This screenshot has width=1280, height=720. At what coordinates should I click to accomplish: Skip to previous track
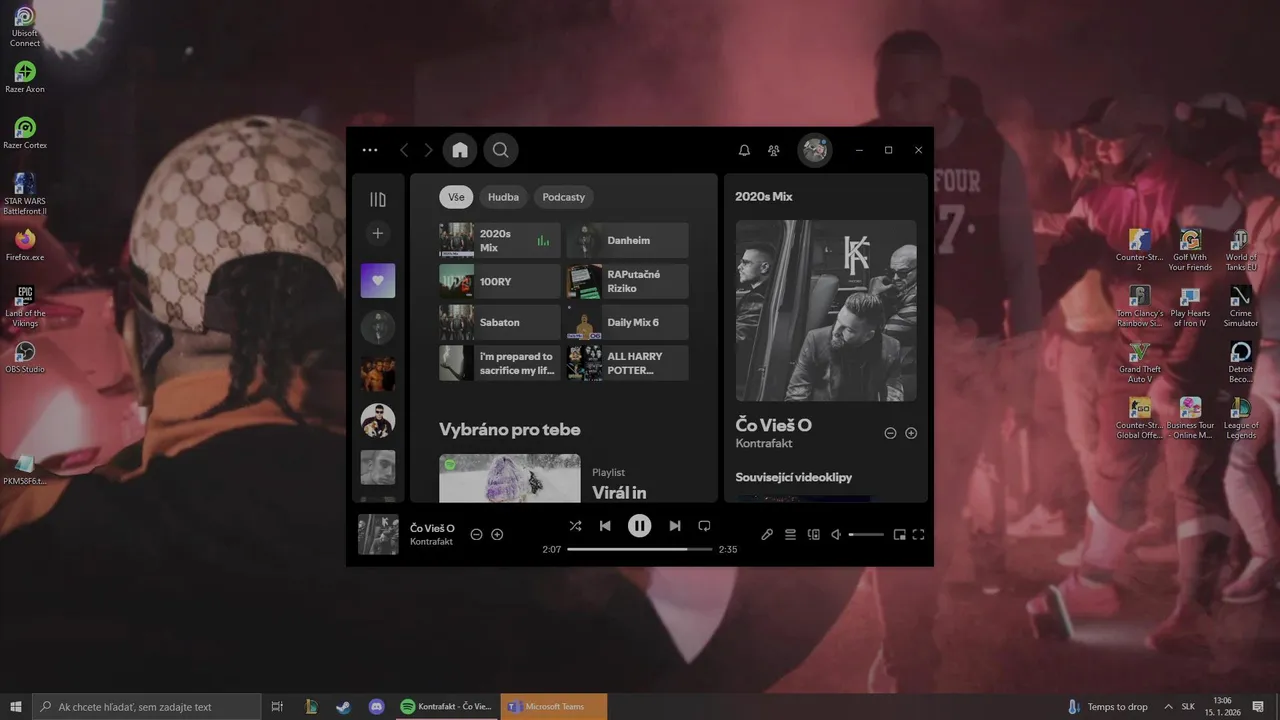pos(605,526)
